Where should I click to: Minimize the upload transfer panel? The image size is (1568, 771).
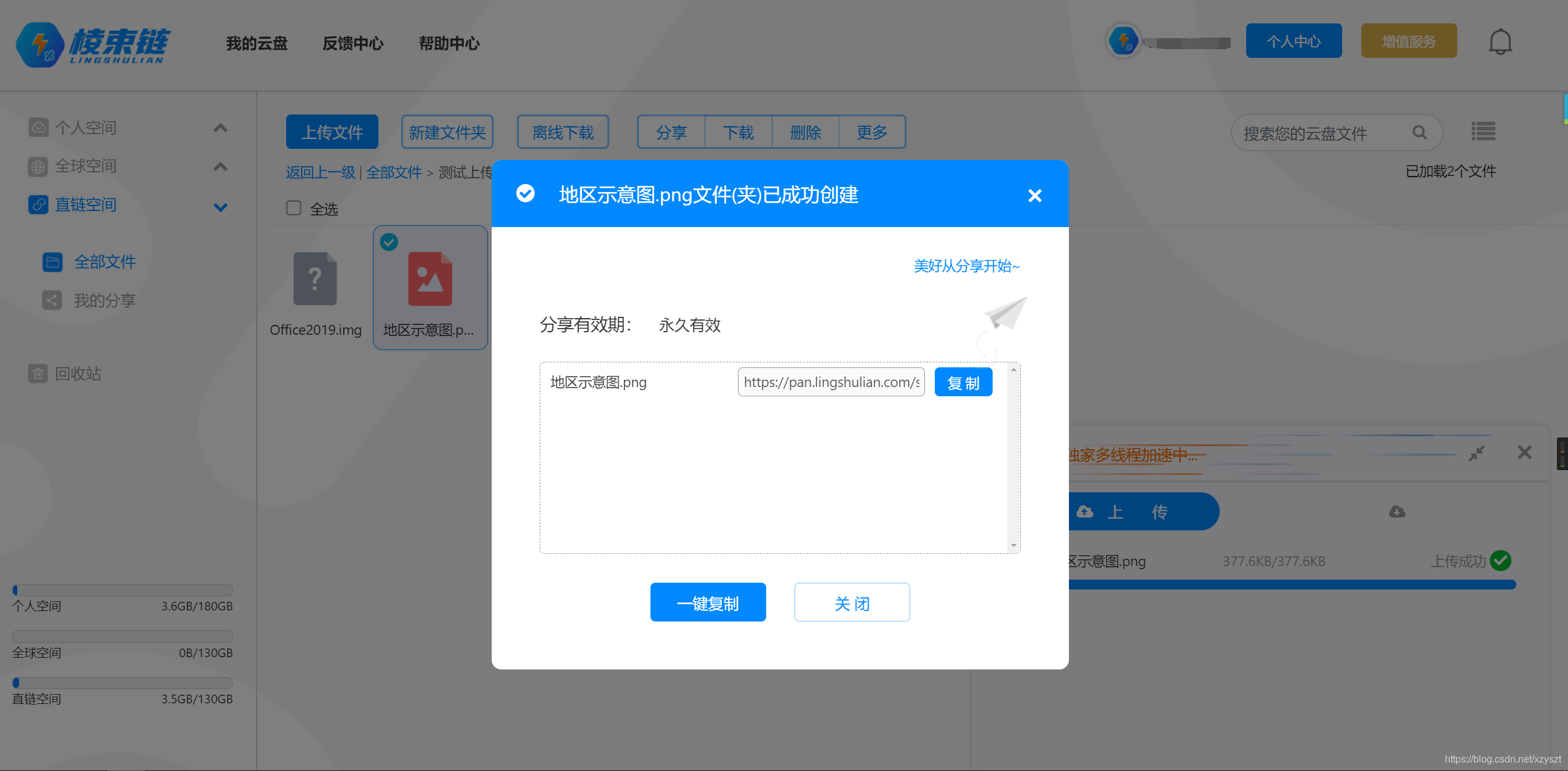click(1476, 453)
